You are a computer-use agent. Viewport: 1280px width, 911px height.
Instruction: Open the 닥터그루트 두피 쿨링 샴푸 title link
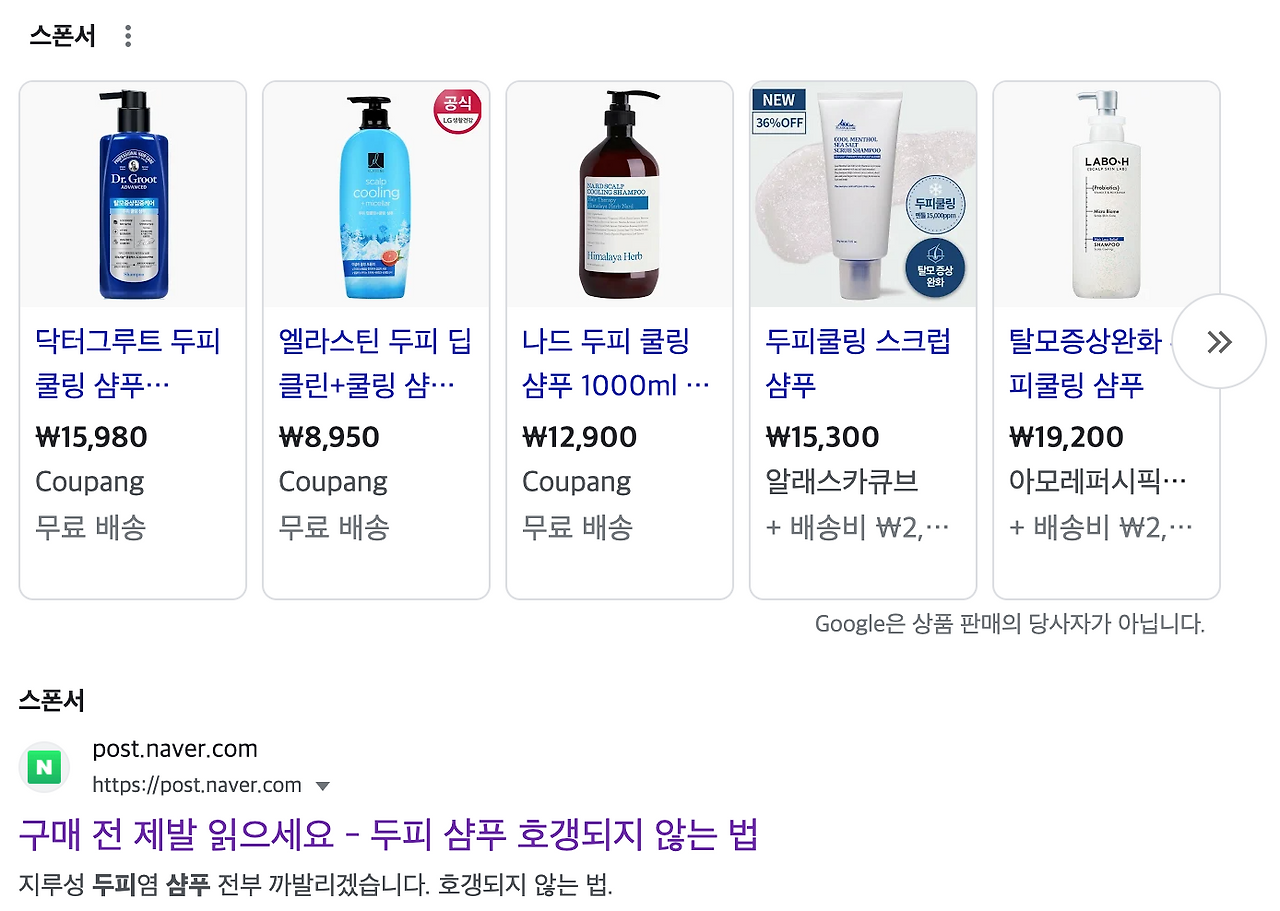[x=128, y=363]
